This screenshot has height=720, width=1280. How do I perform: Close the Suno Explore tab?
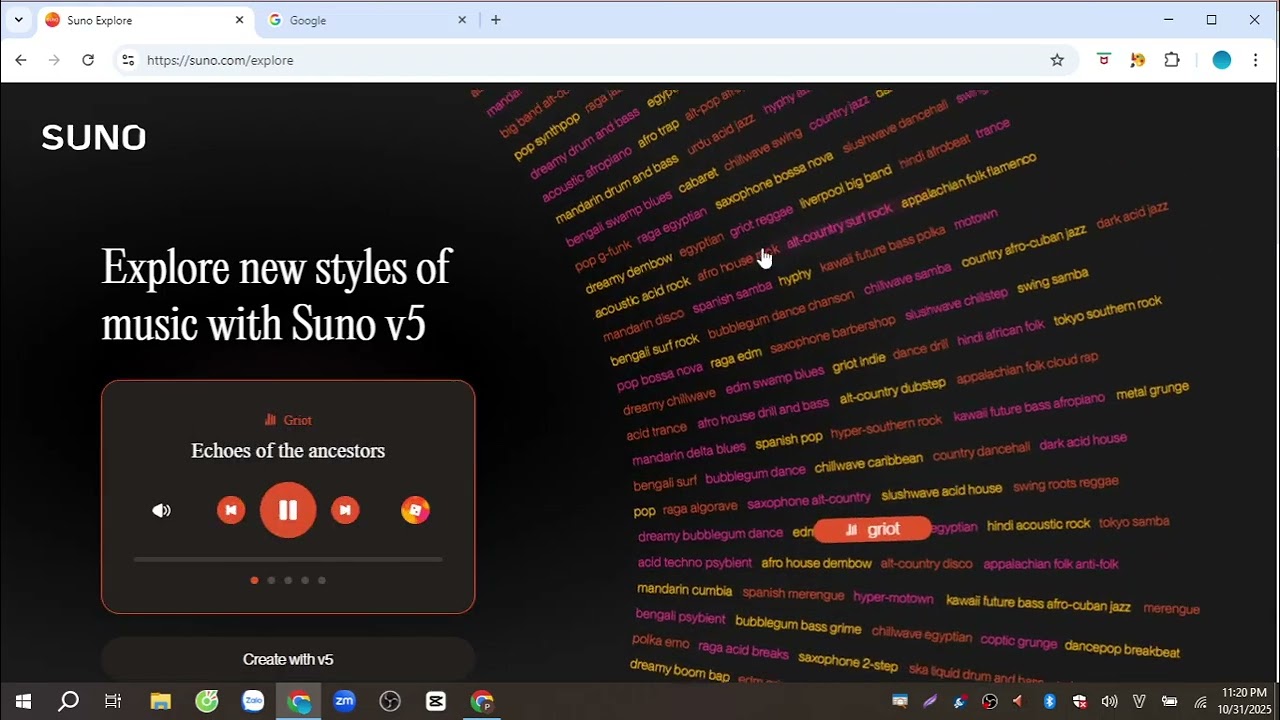239,20
